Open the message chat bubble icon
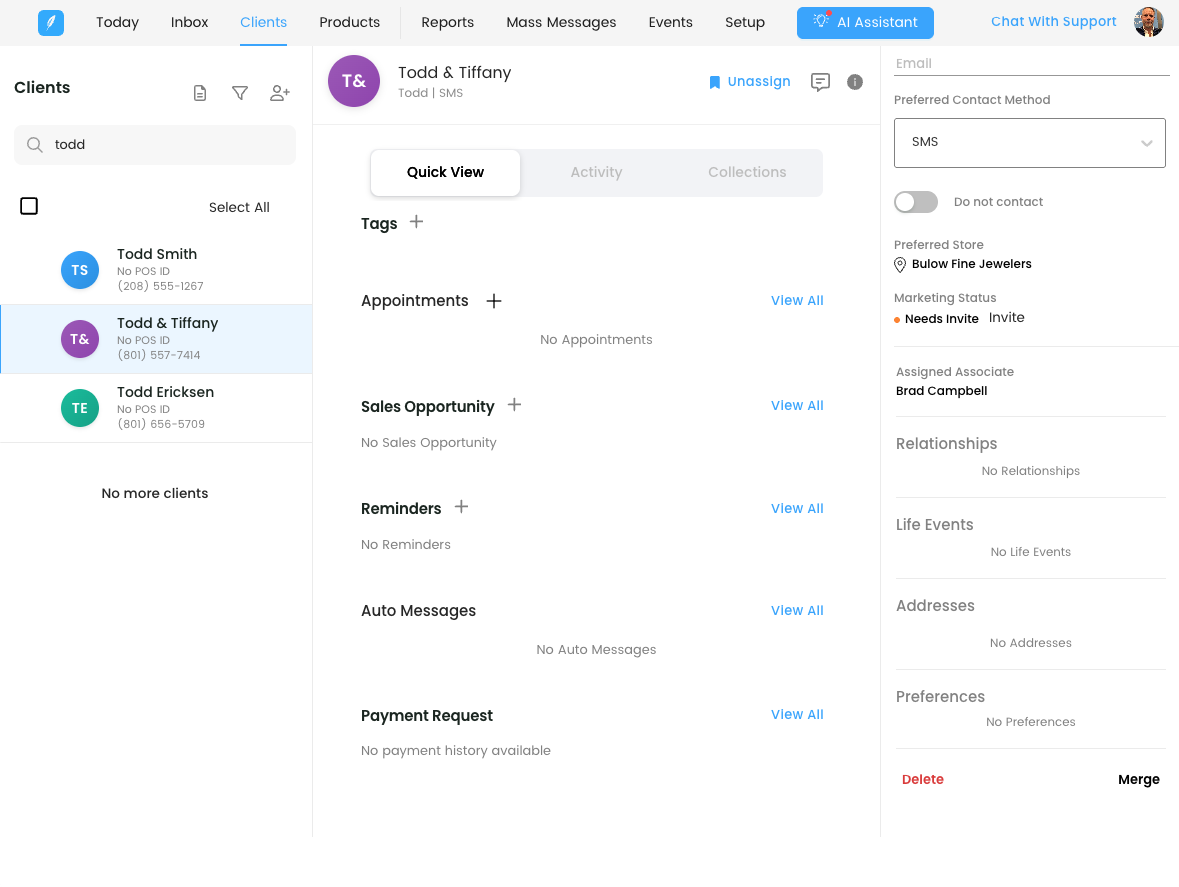Screen dimensions: 1179x887 tap(820, 82)
